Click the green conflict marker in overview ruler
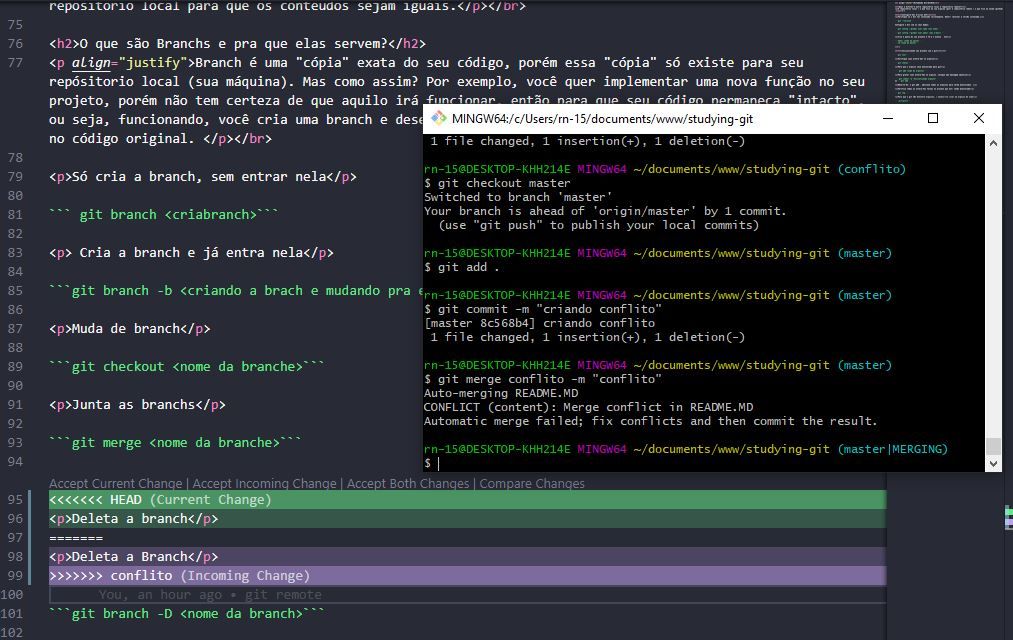Image resolution: width=1013 pixels, height=640 pixels. tap(1008, 511)
